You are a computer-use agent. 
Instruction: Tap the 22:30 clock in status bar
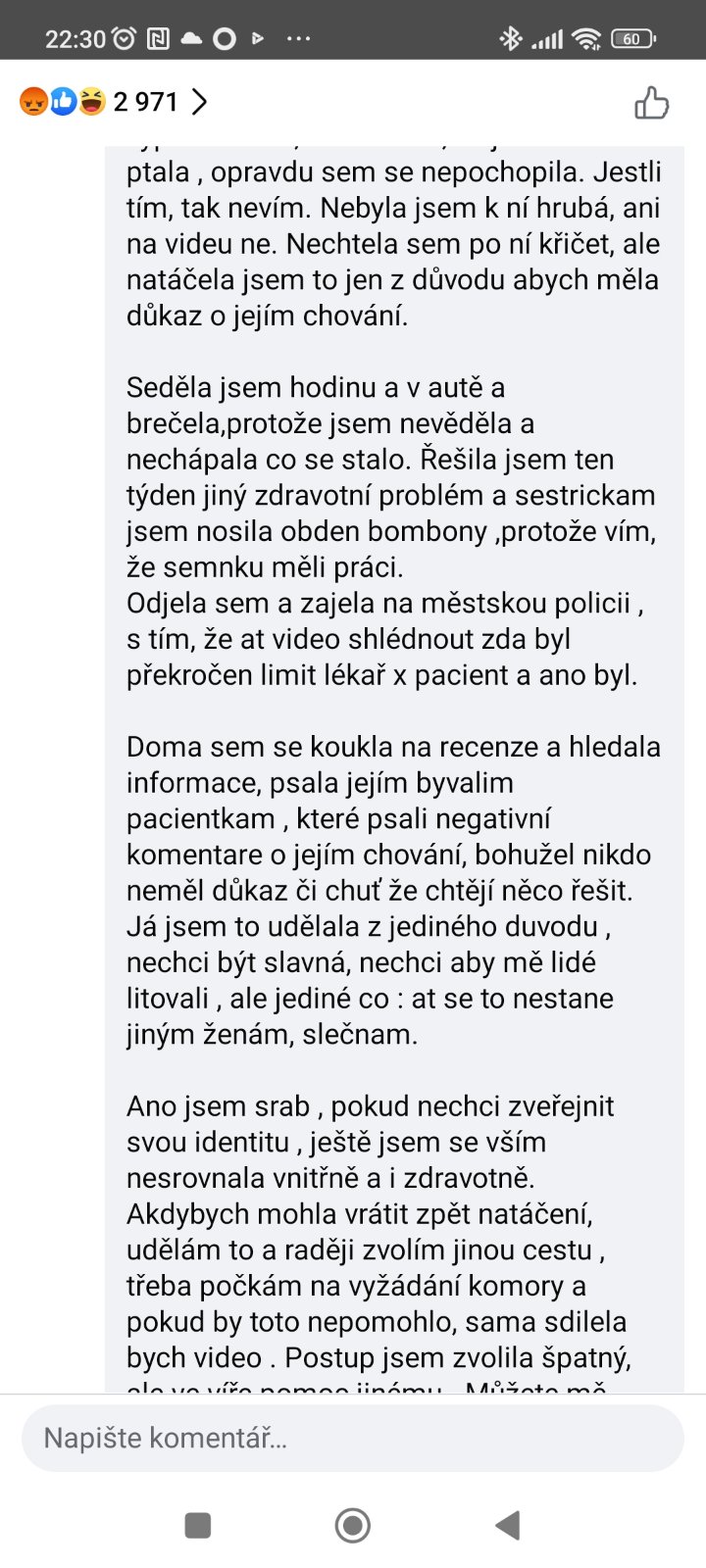click(75, 39)
